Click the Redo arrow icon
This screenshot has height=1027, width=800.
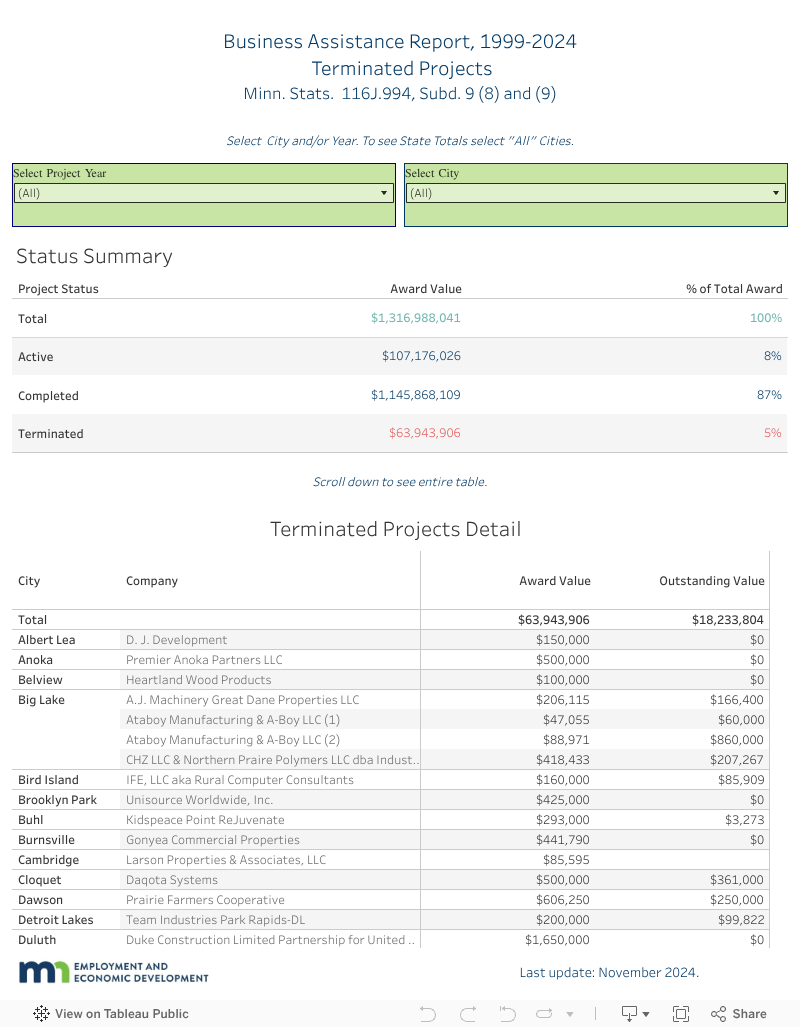pyautogui.click(x=467, y=1013)
